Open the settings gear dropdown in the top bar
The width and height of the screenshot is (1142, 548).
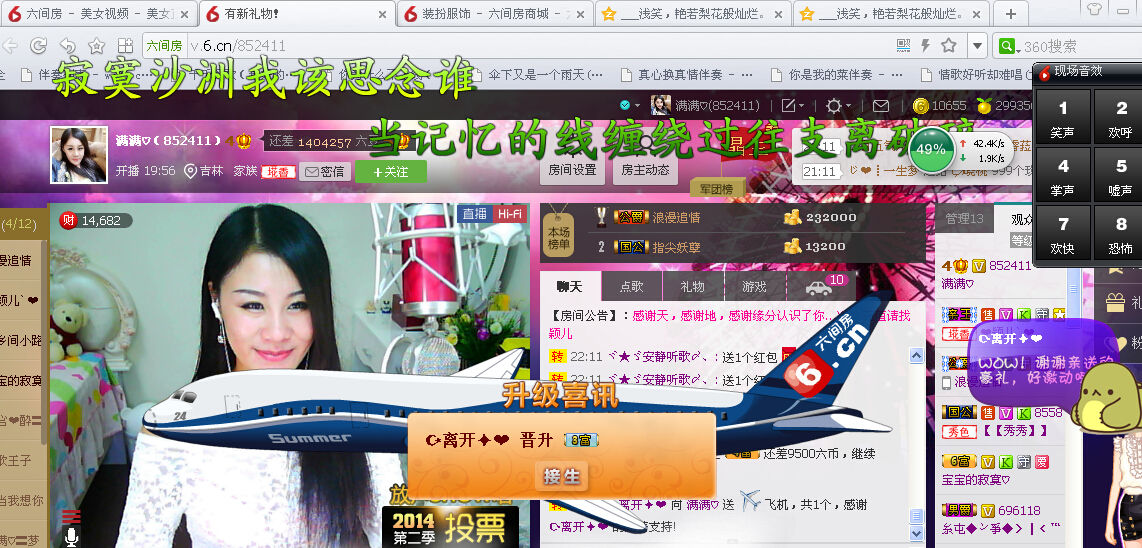pos(838,105)
